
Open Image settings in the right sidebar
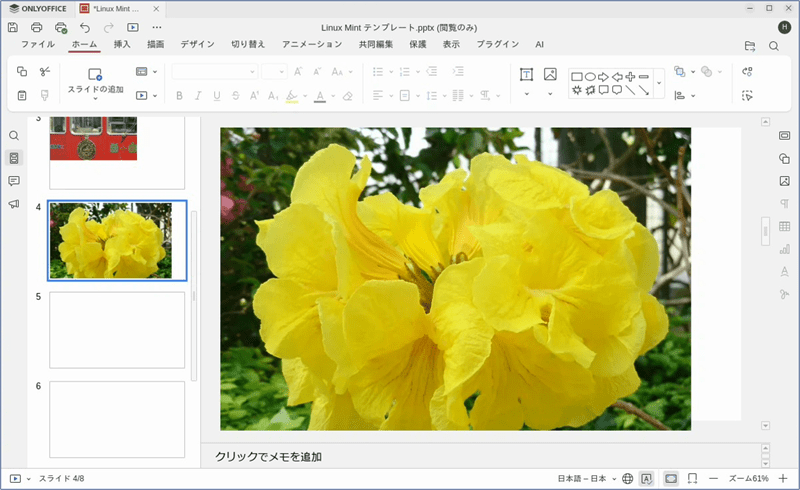click(784, 181)
